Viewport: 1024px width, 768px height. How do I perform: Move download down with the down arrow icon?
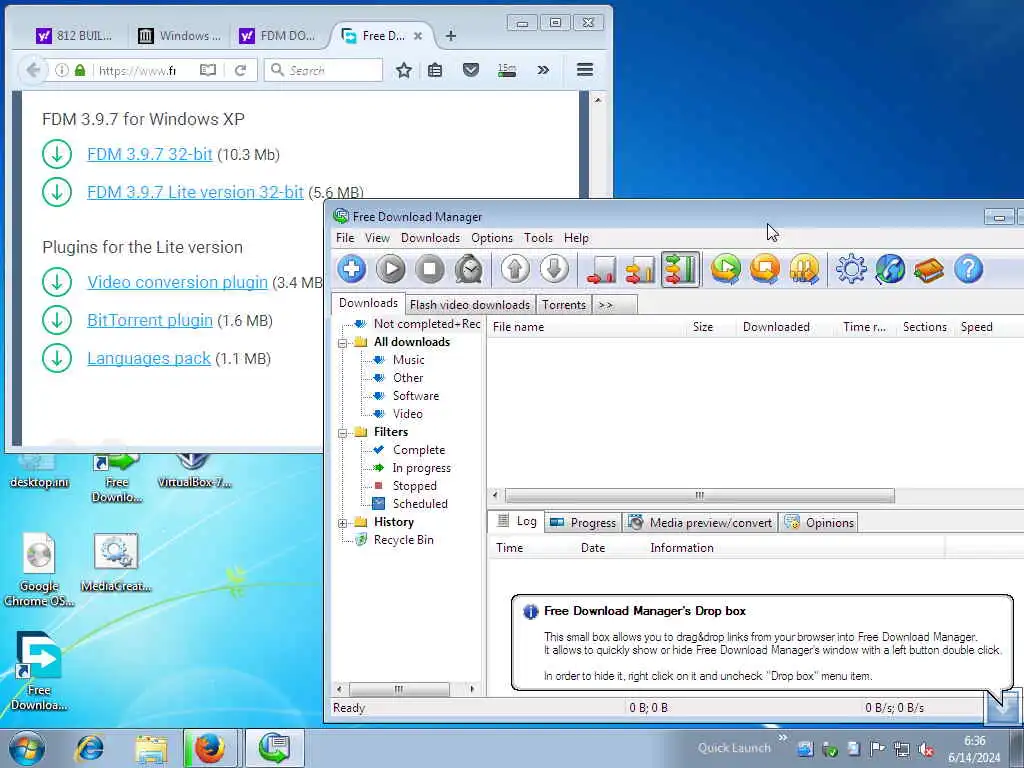tap(554, 269)
